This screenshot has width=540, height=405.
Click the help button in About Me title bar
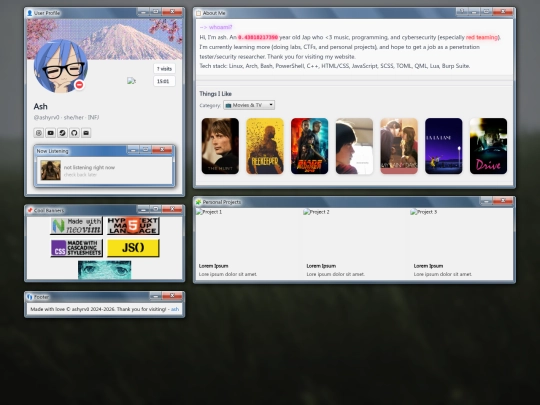[462, 11]
